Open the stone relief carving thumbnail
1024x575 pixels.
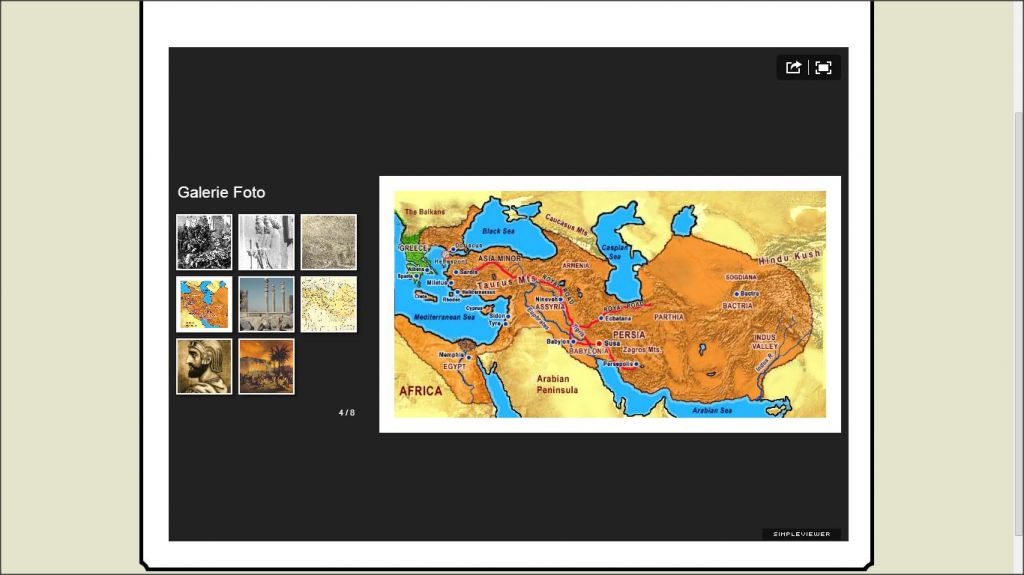[x=266, y=242]
